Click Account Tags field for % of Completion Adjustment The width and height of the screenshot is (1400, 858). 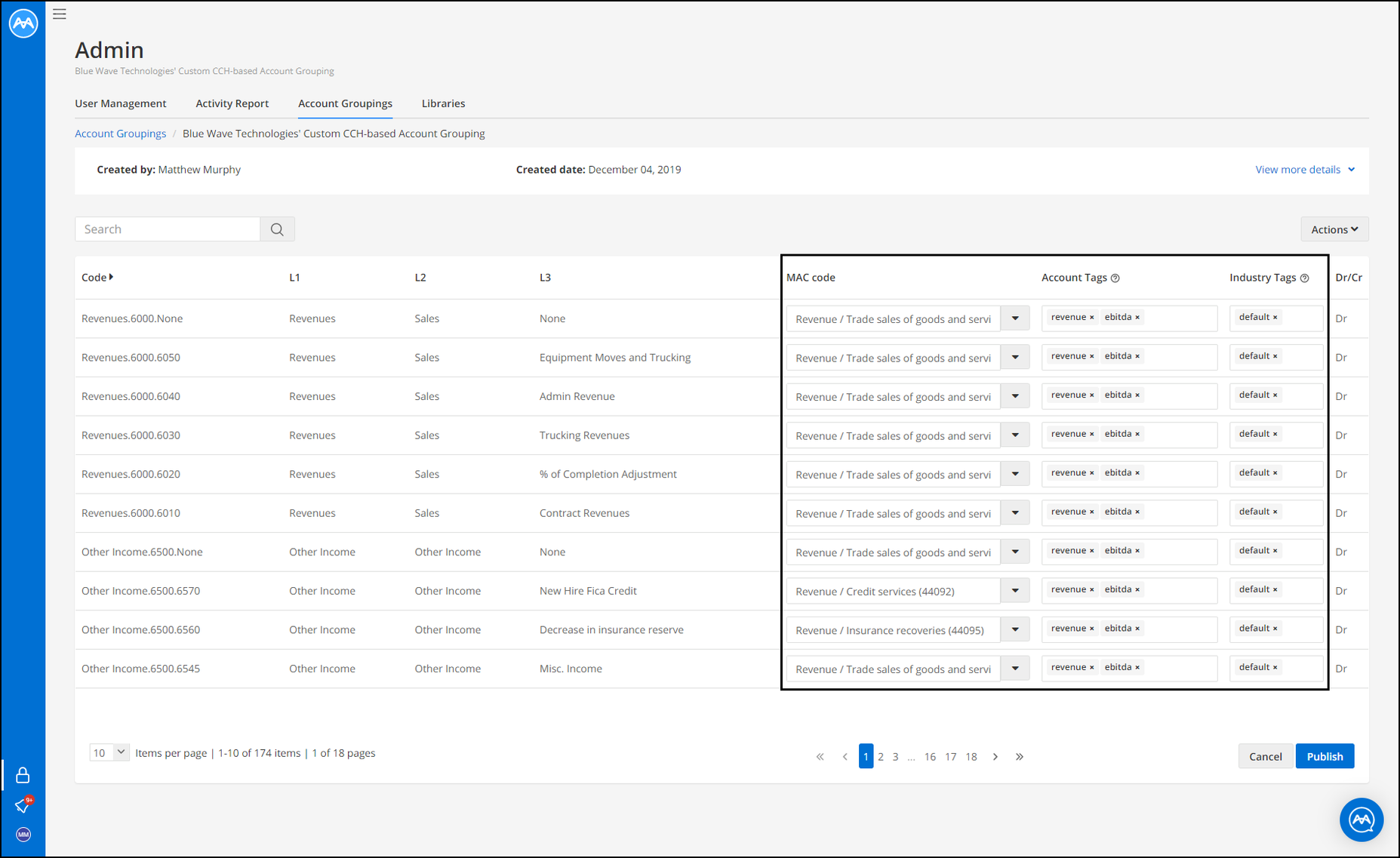pyautogui.click(x=1129, y=474)
